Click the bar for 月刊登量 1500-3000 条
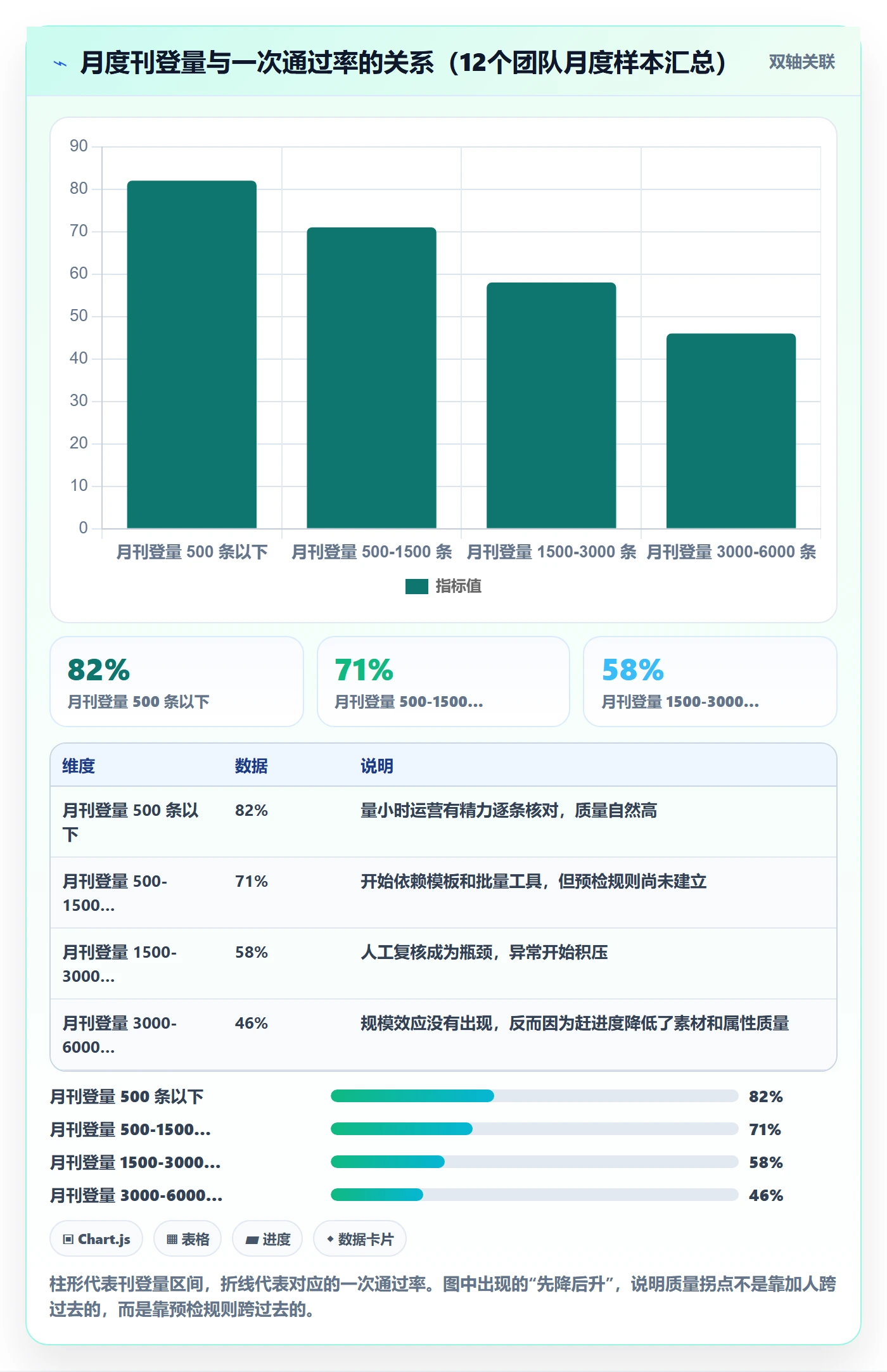Viewport: 887px width, 1372px height. 551,405
